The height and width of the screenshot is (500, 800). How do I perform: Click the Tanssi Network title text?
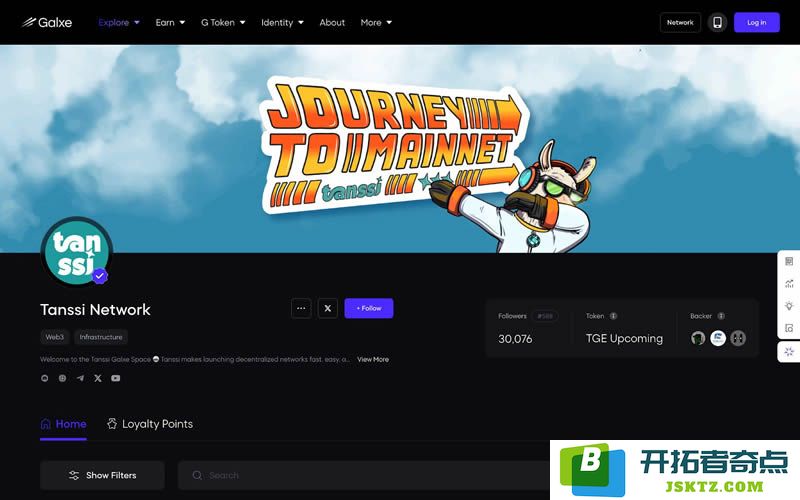[95, 310]
